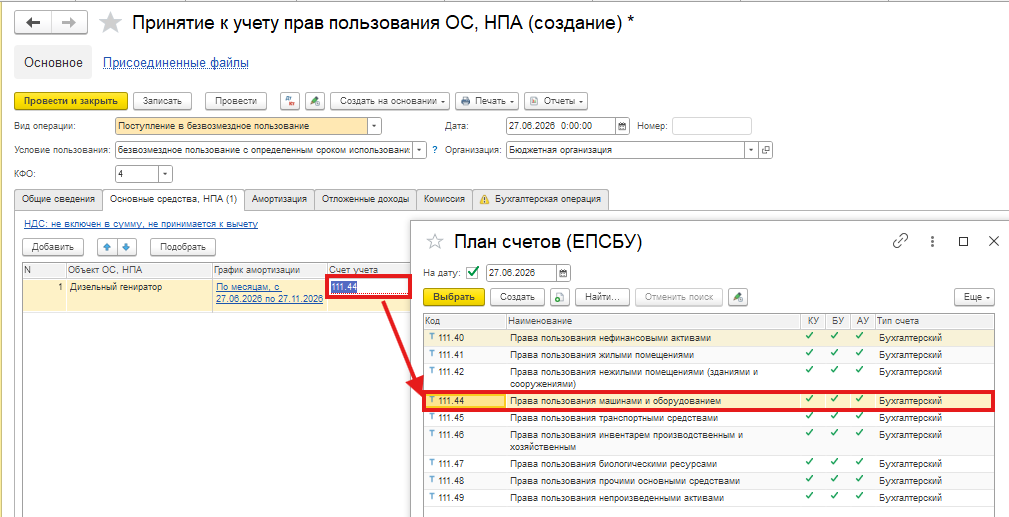This screenshot has height=517, width=1009.
Task: Move the row down with the blue arrow
Action: click(x=127, y=247)
